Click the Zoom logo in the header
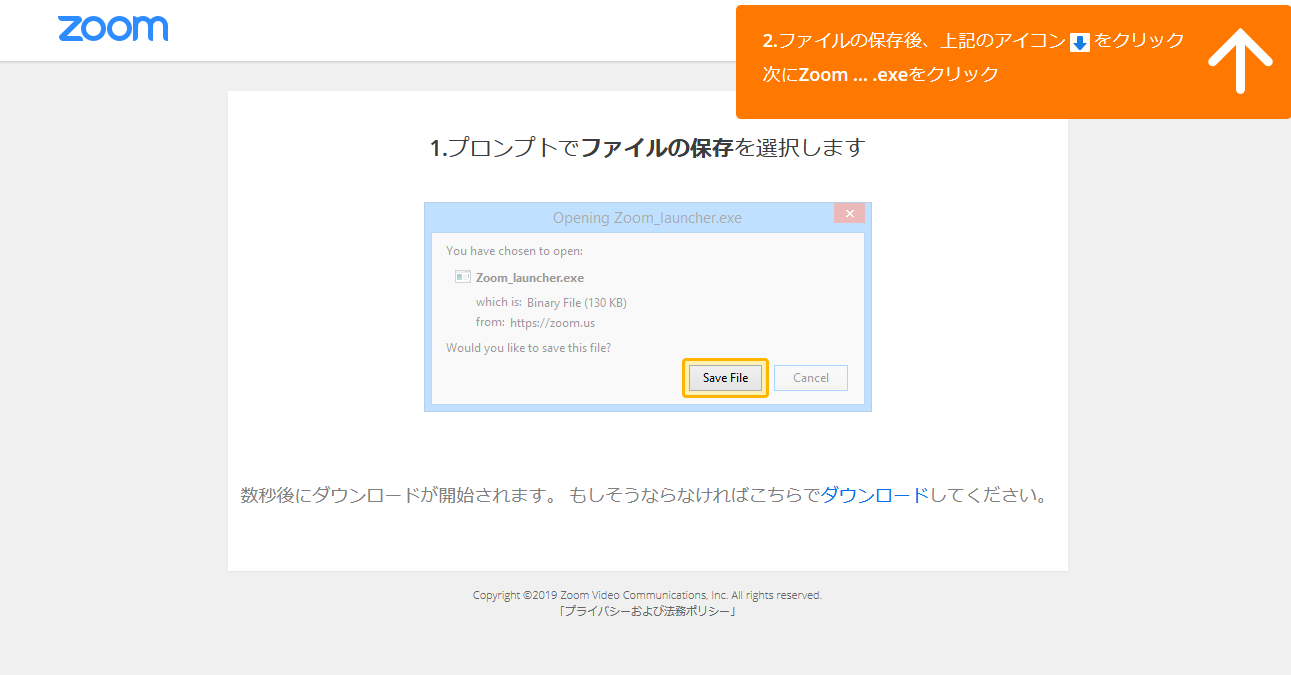The height and width of the screenshot is (675, 1291). pos(113,29)
